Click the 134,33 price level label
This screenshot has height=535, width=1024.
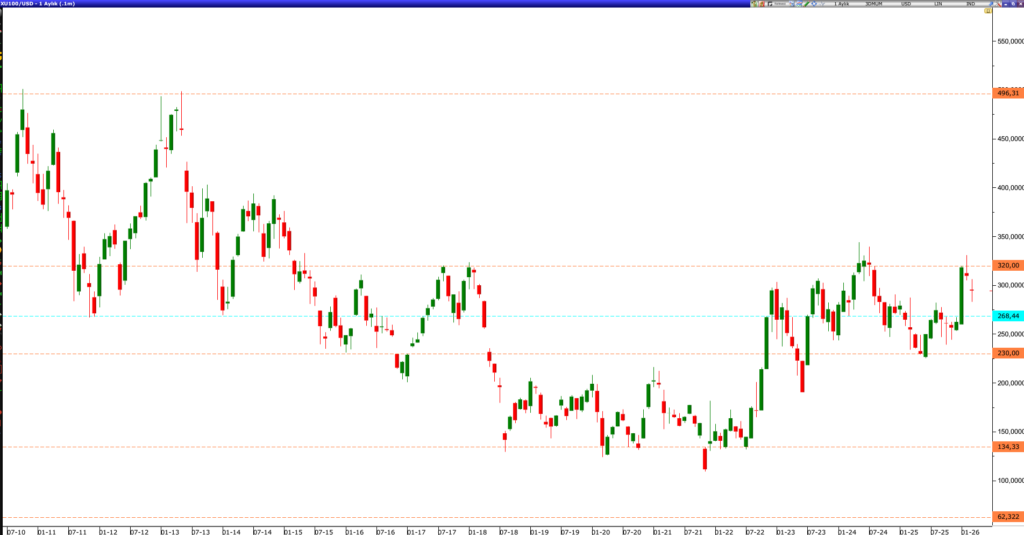pos(1007,447)
